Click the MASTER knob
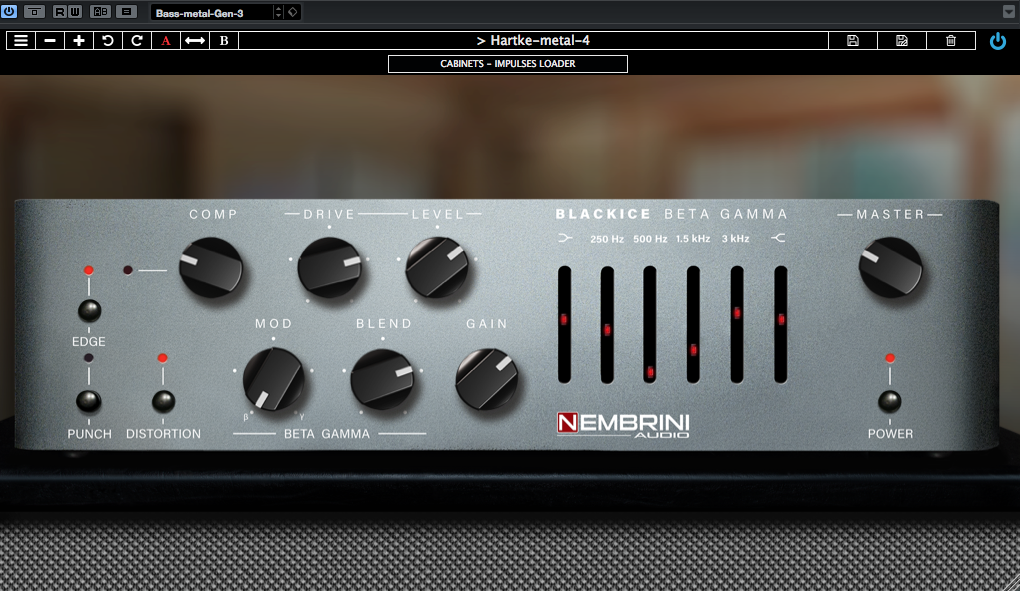This screenshot has height=591, width=1020. (891, 268)
